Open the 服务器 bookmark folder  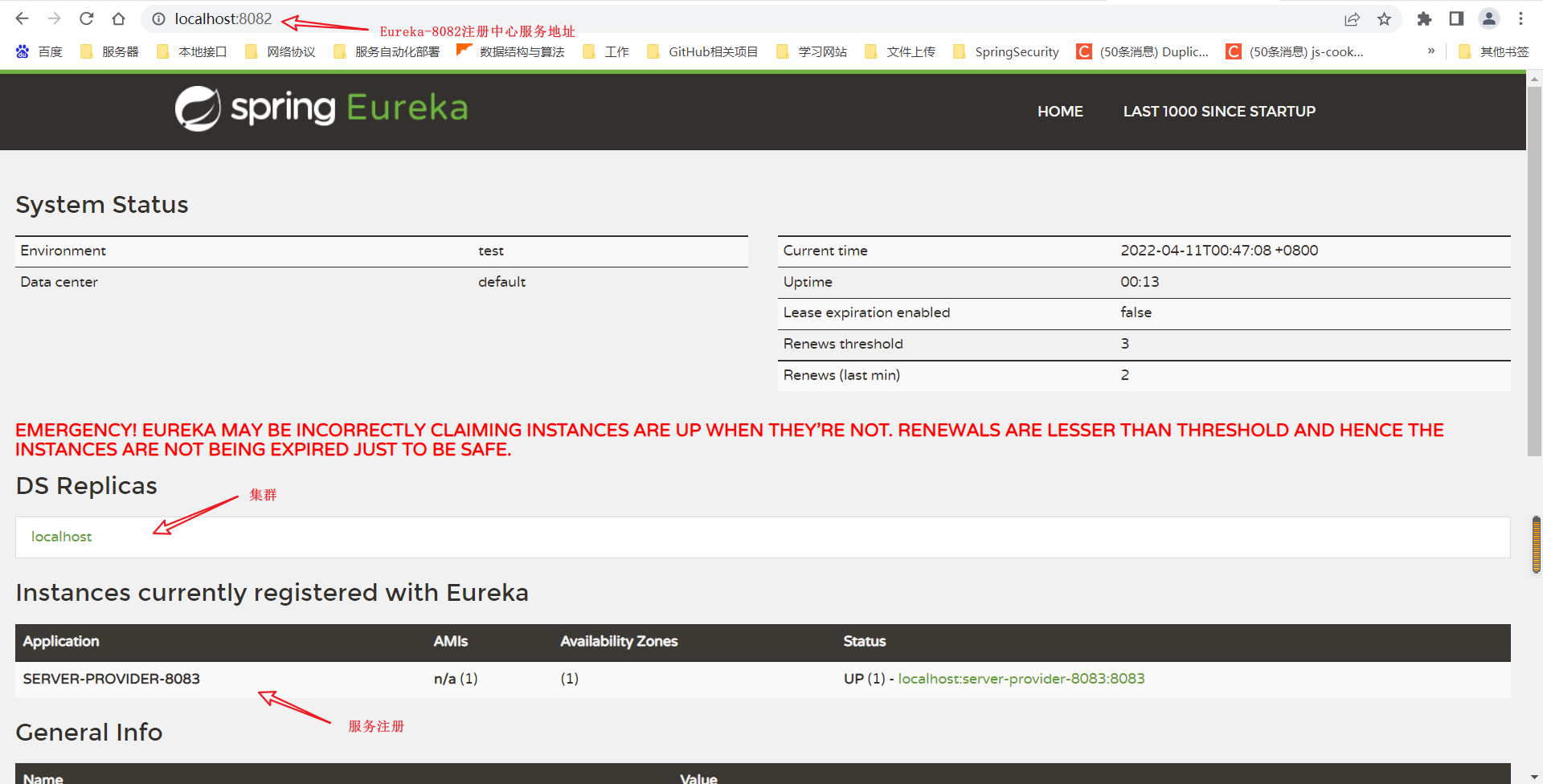[x=110, y=51]
